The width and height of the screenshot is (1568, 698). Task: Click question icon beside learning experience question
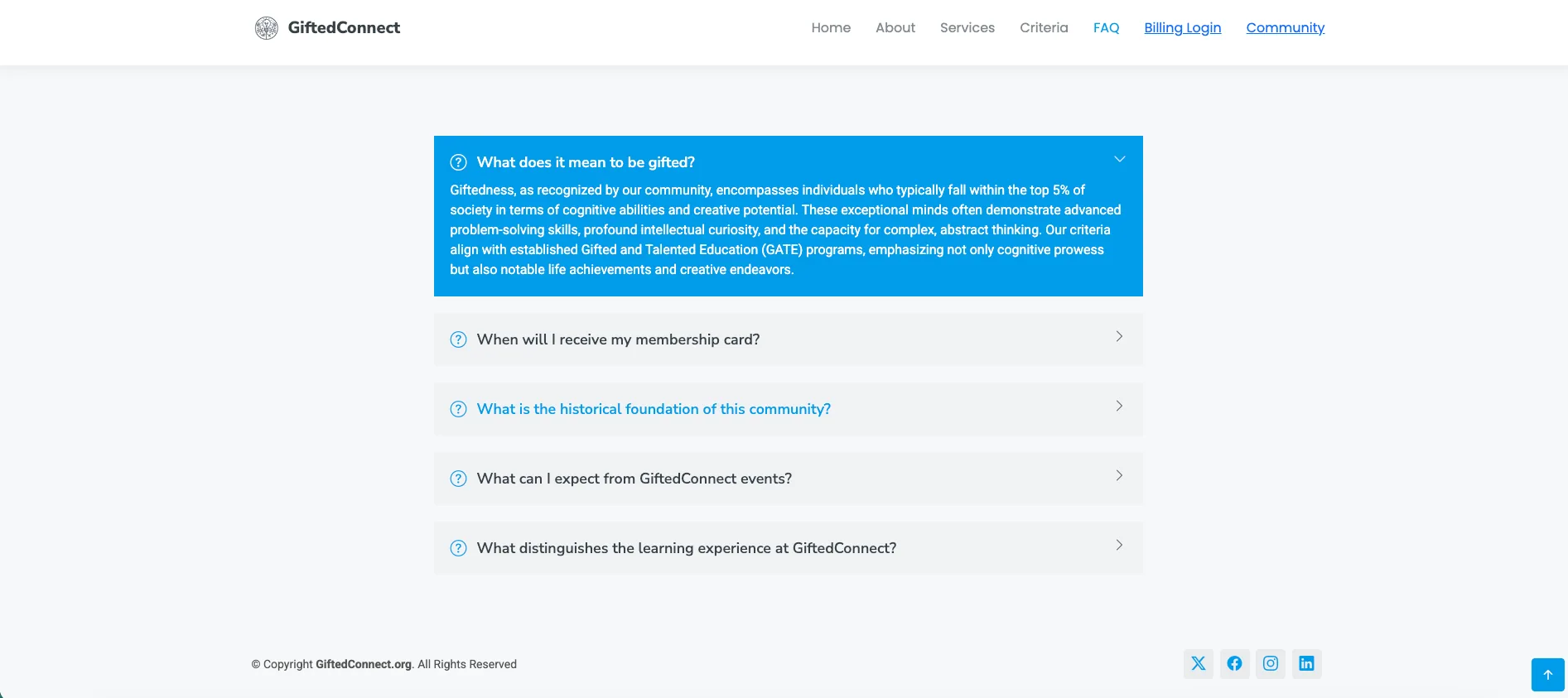tap(458, 548)
